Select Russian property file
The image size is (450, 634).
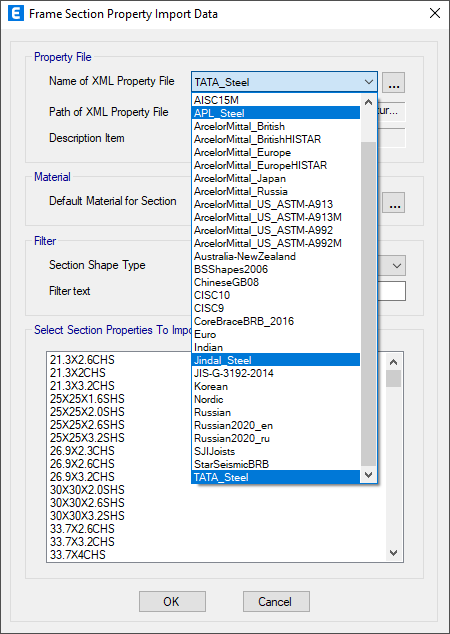[276, 412]
